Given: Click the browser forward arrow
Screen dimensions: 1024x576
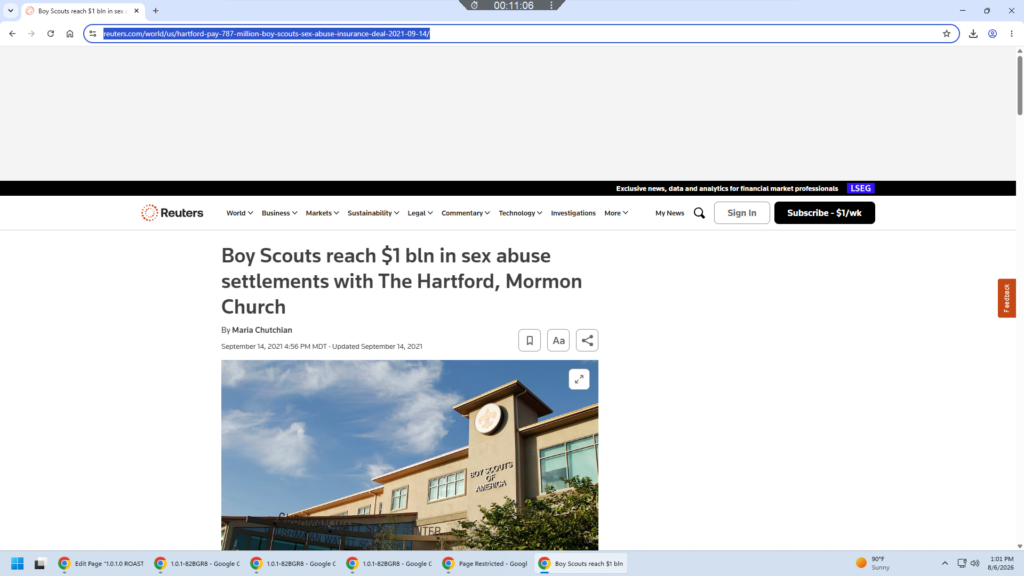Looking at the screenshot, I should click(x=31, y=33).
